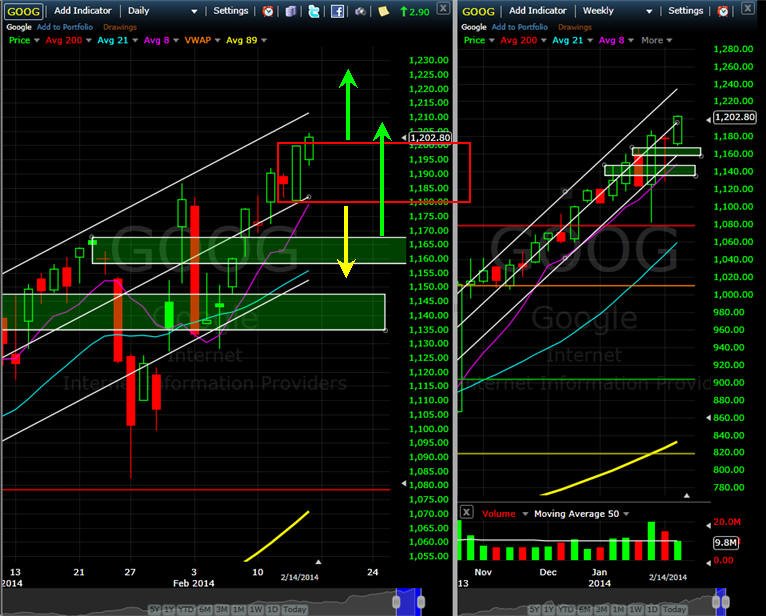Jump to Today in daily chart

[x=295, y=610]
